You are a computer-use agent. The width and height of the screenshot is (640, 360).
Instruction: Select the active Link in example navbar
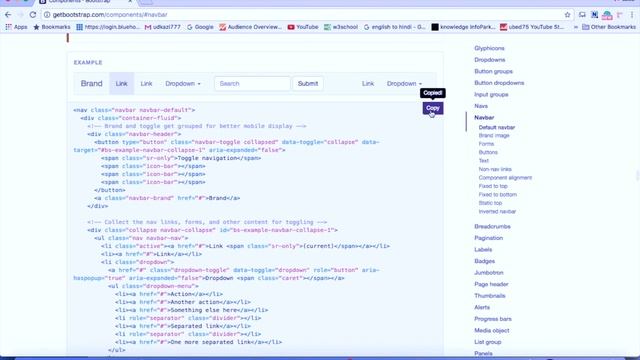point(121,83)
